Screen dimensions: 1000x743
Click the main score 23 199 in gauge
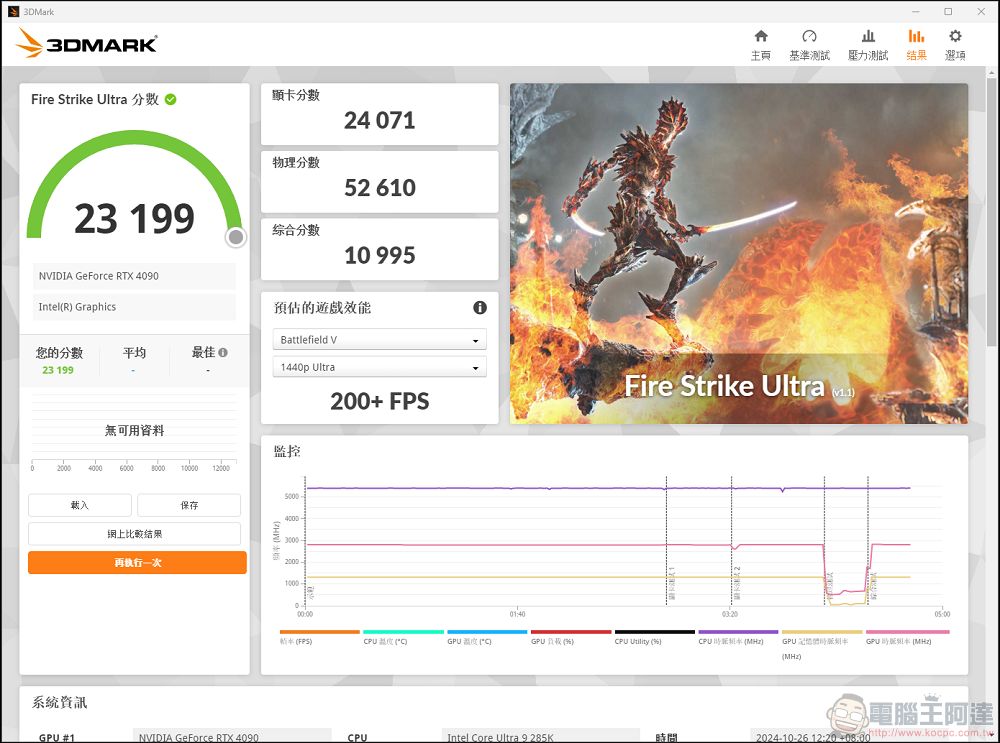coord(134,218)
